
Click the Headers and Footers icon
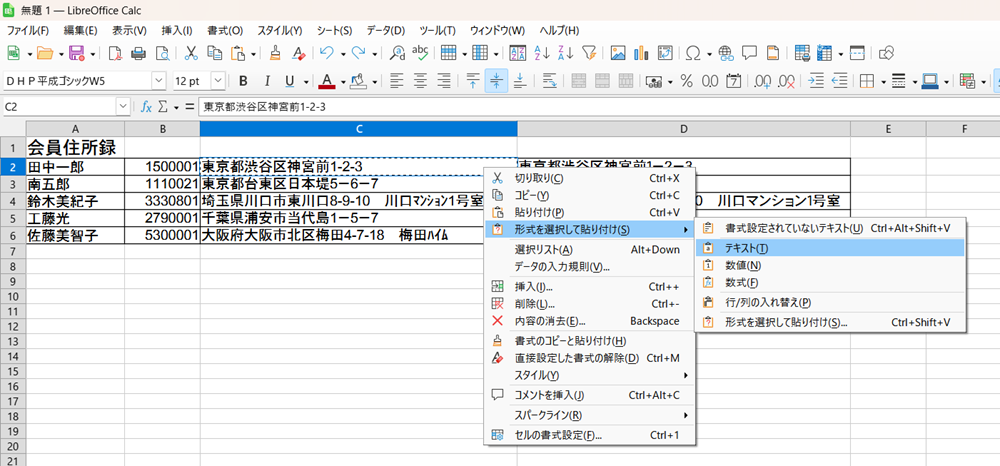[x=773, y=54]
